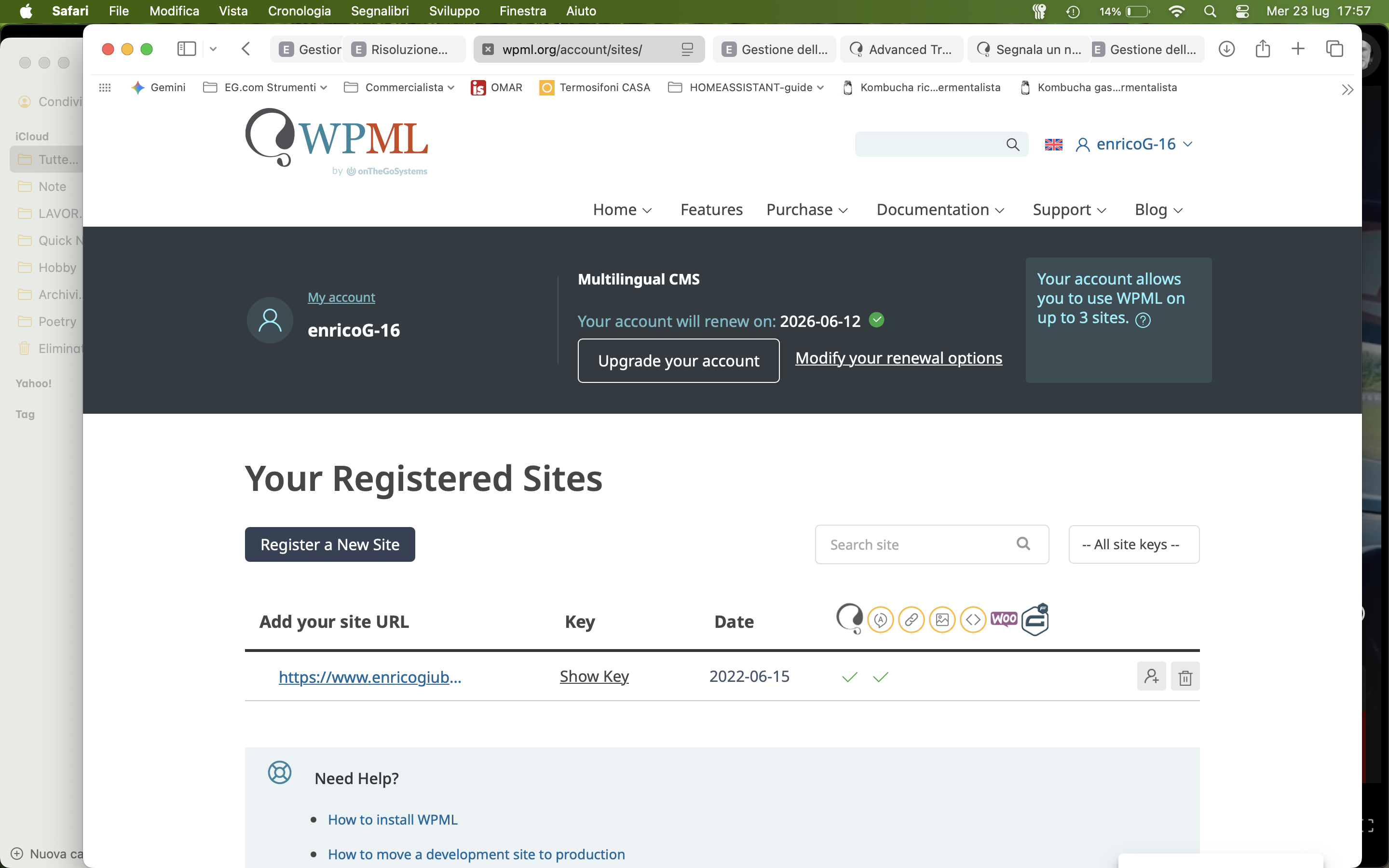This screenshot has width=1389, height=868.
Task: Open Segnalibri menu in menu bar
Action: 380,11
